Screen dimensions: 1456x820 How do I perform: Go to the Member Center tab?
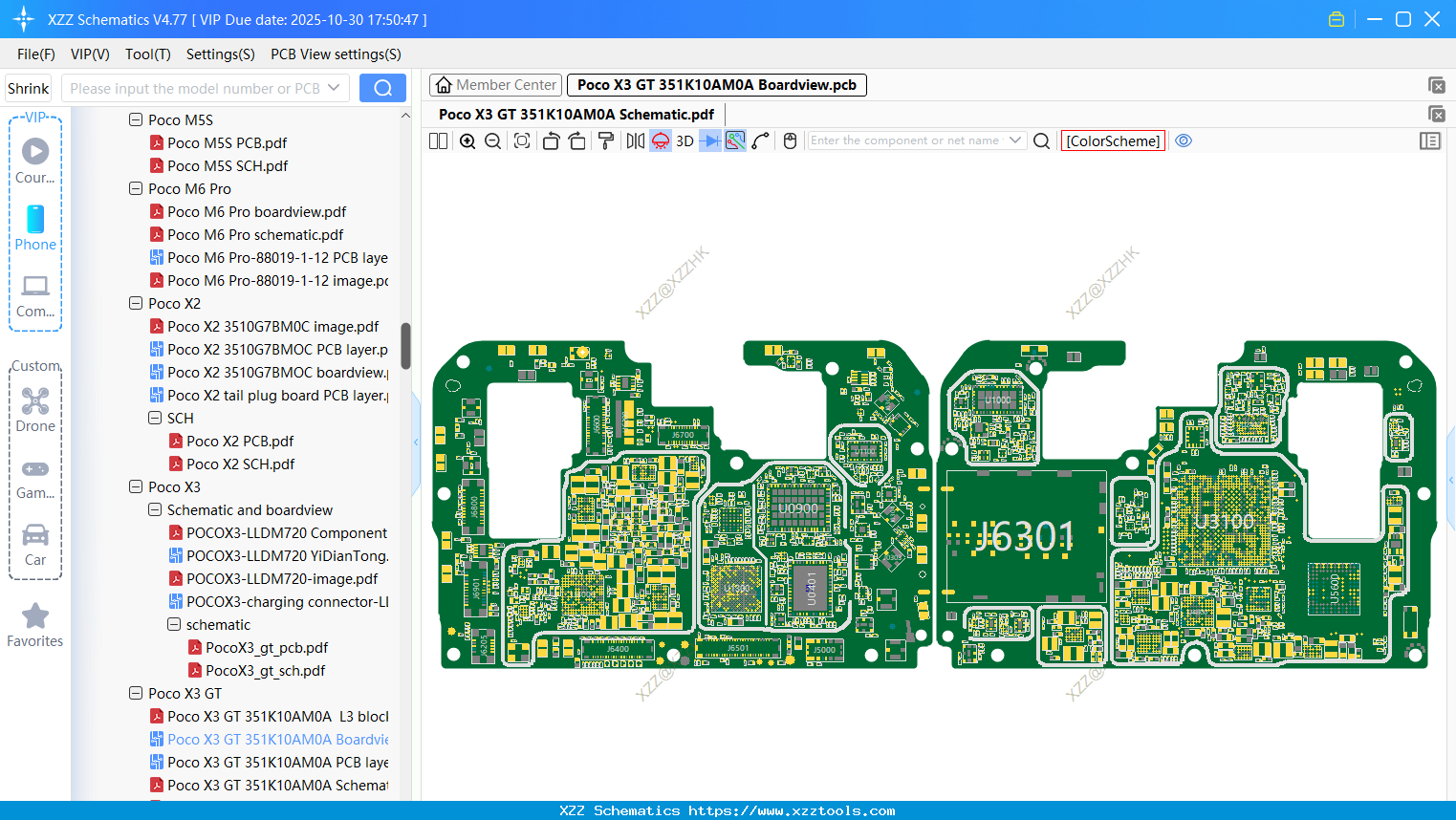tap(495, 85)
